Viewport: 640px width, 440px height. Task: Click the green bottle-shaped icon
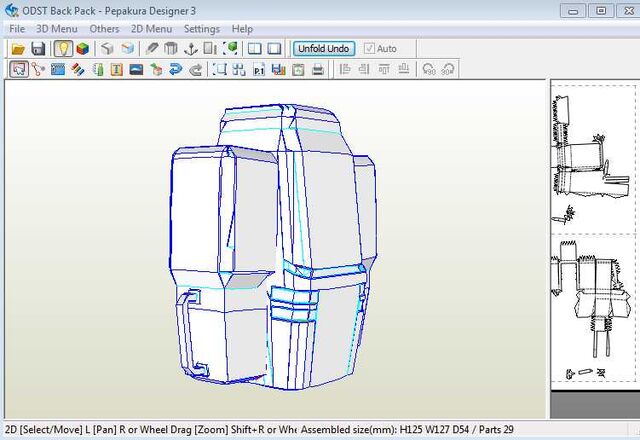point(98,69)
